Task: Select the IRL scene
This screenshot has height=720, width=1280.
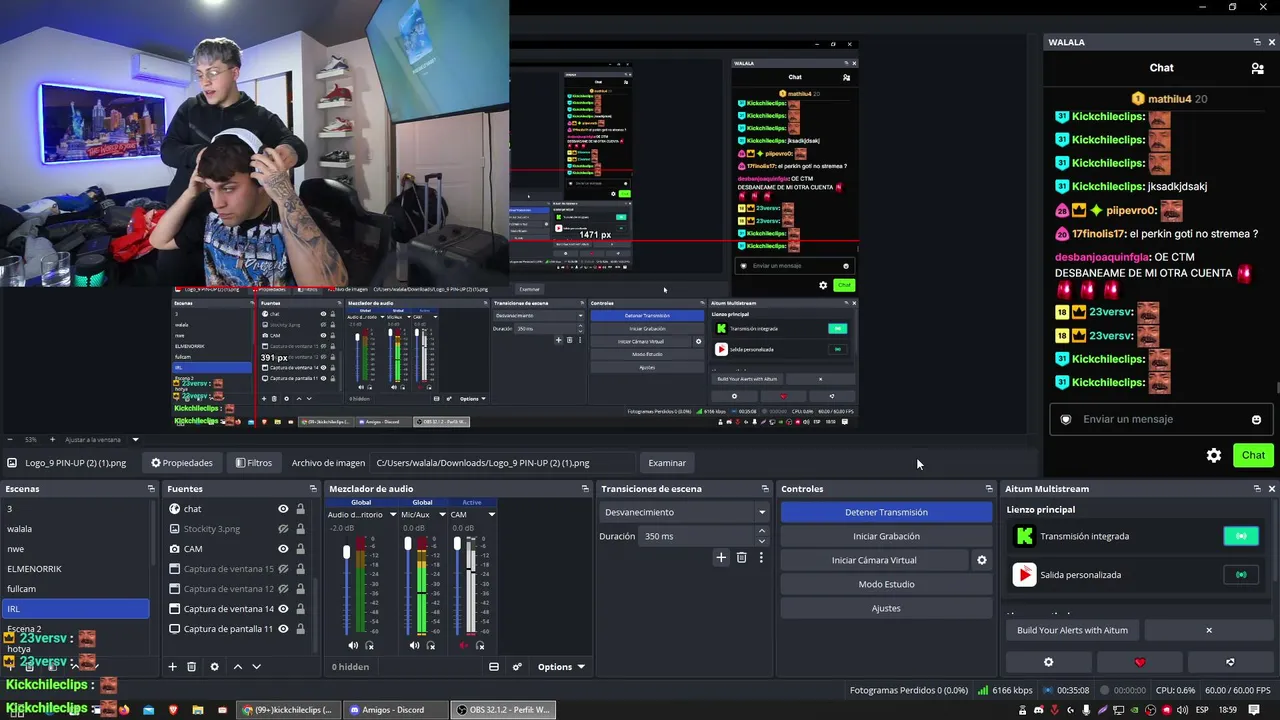Action: pyautogui.click(x=75, y=609)
